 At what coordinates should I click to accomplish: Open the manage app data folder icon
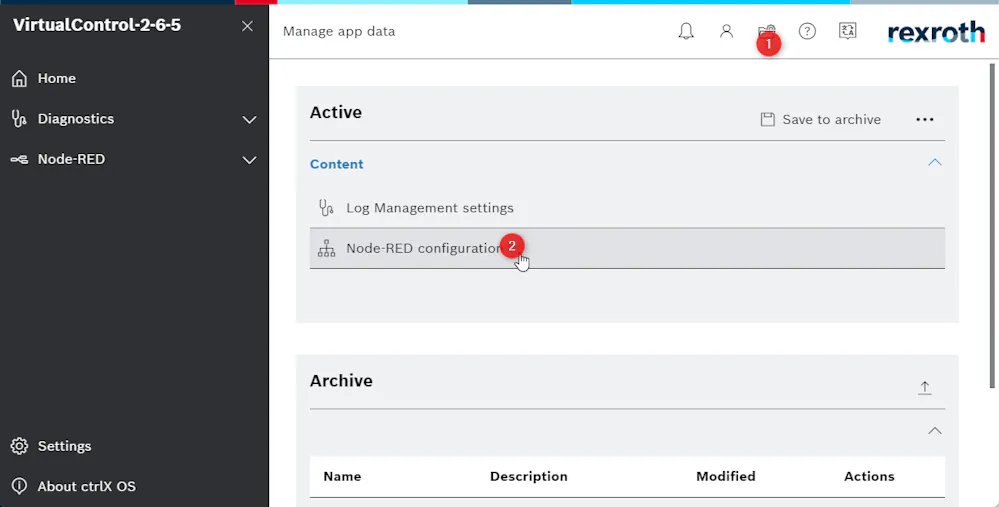click(x=766, y=31)
